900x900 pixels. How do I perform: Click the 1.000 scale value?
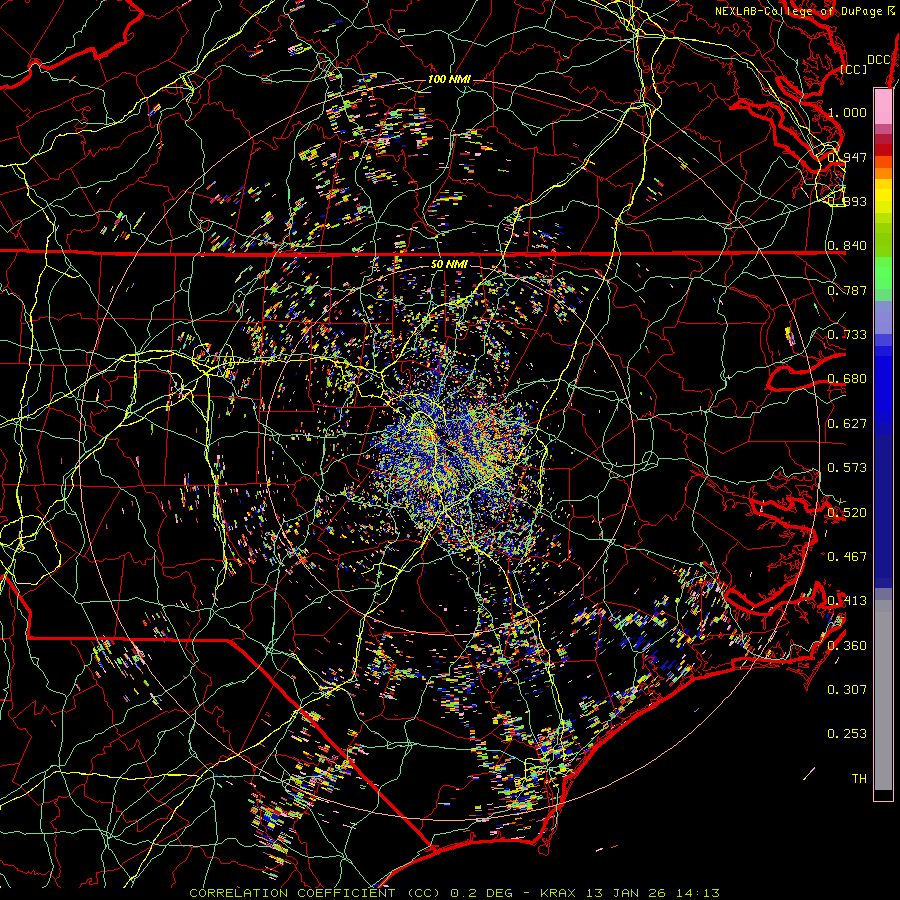pyautogui.click(x=847, y=112)
